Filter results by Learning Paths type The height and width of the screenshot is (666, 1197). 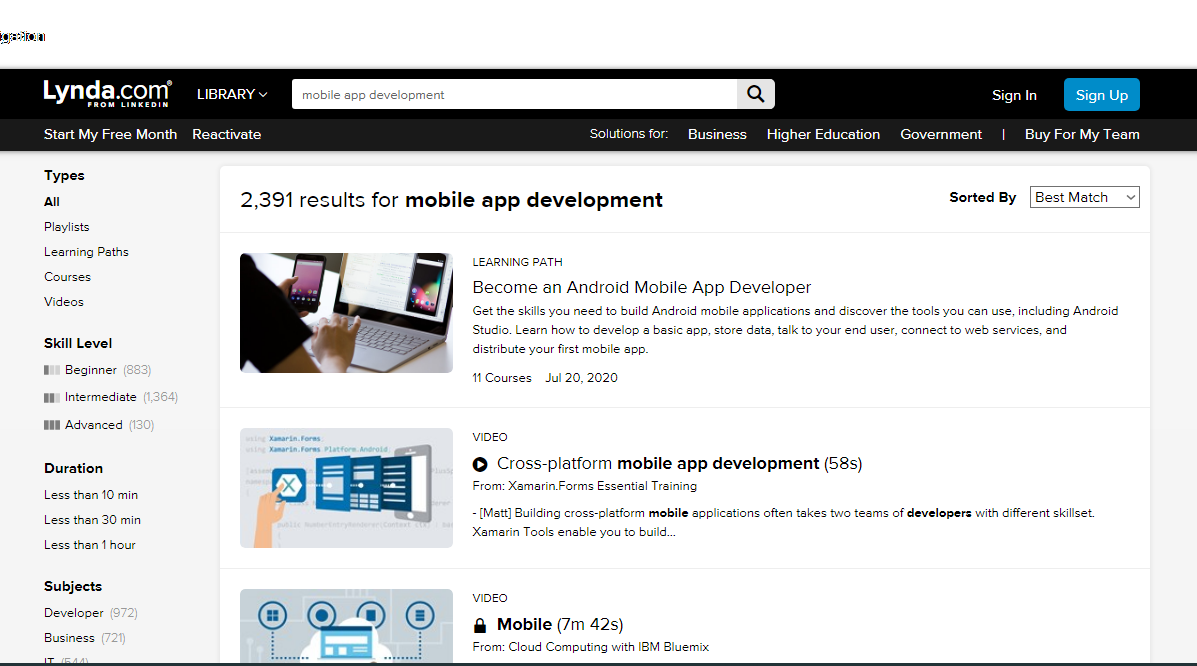[x=86, y=252]
